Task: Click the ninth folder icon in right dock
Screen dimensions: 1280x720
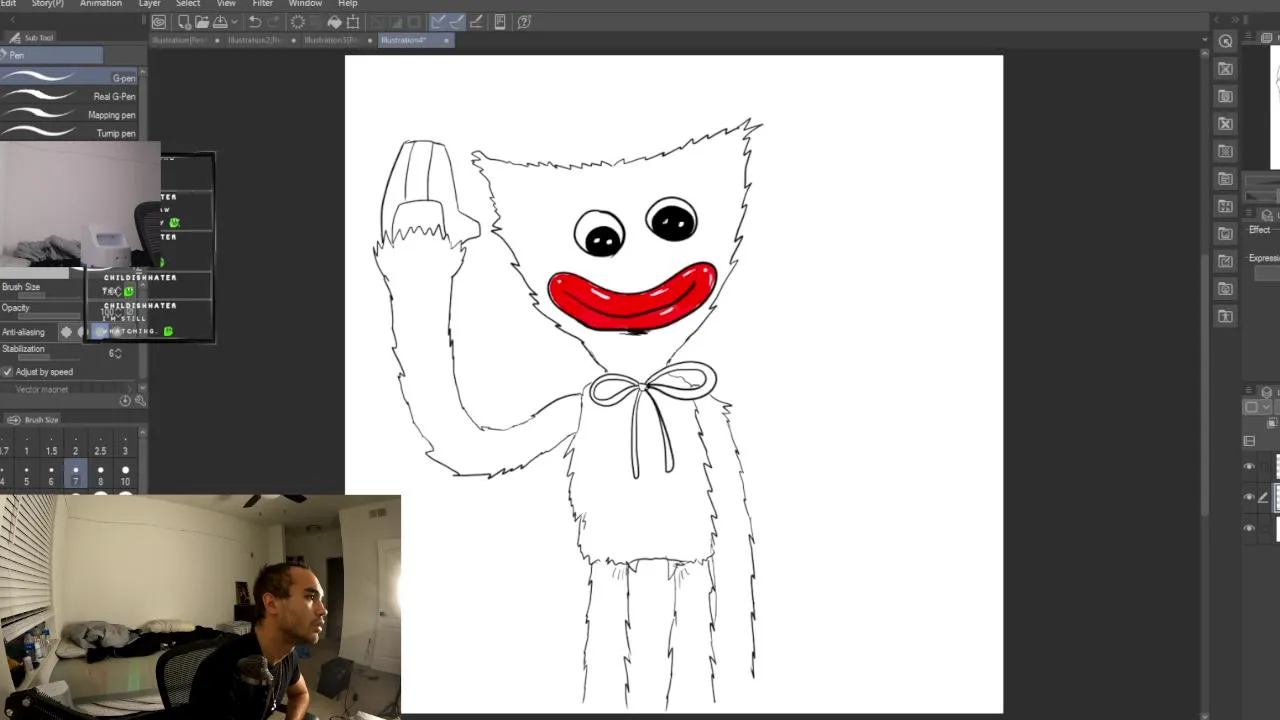Action: point(1226,261)
